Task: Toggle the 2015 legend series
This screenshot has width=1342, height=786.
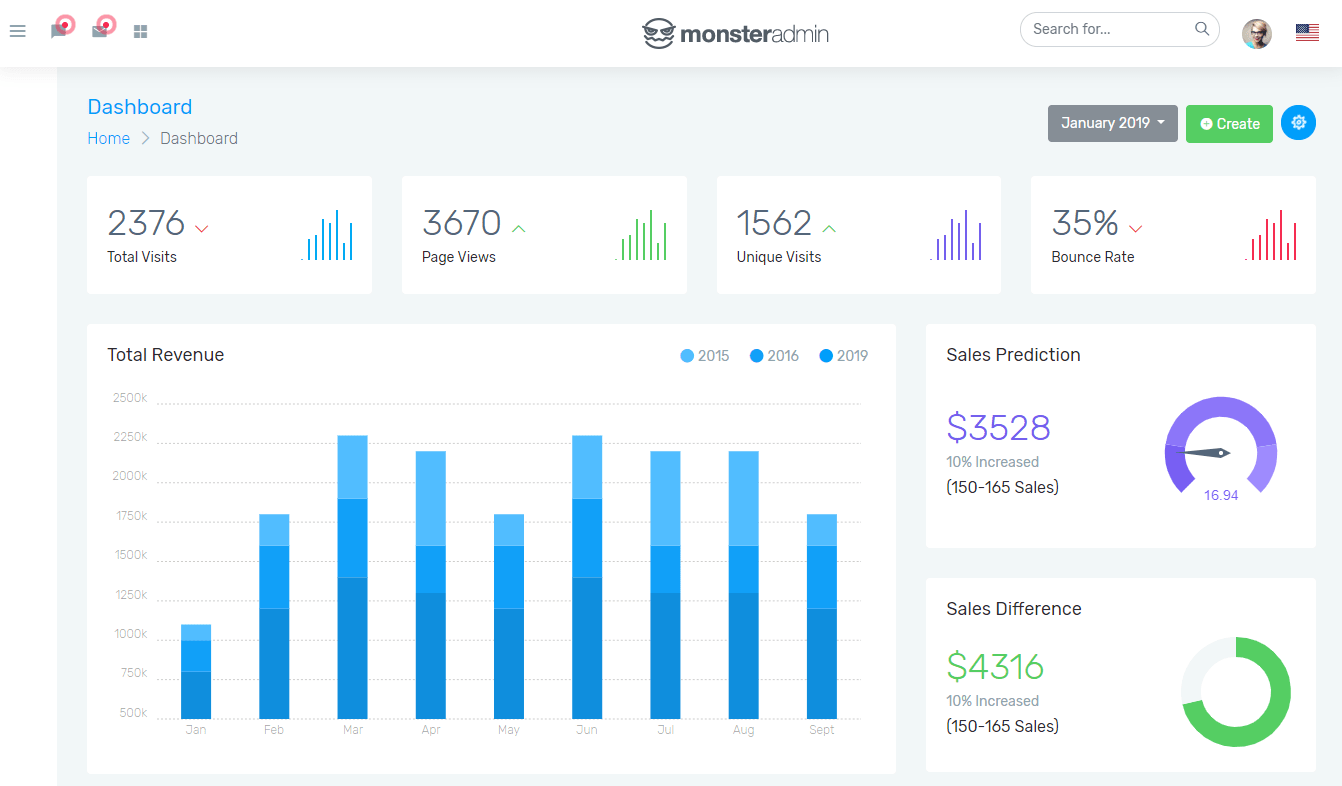Action: 705,356
